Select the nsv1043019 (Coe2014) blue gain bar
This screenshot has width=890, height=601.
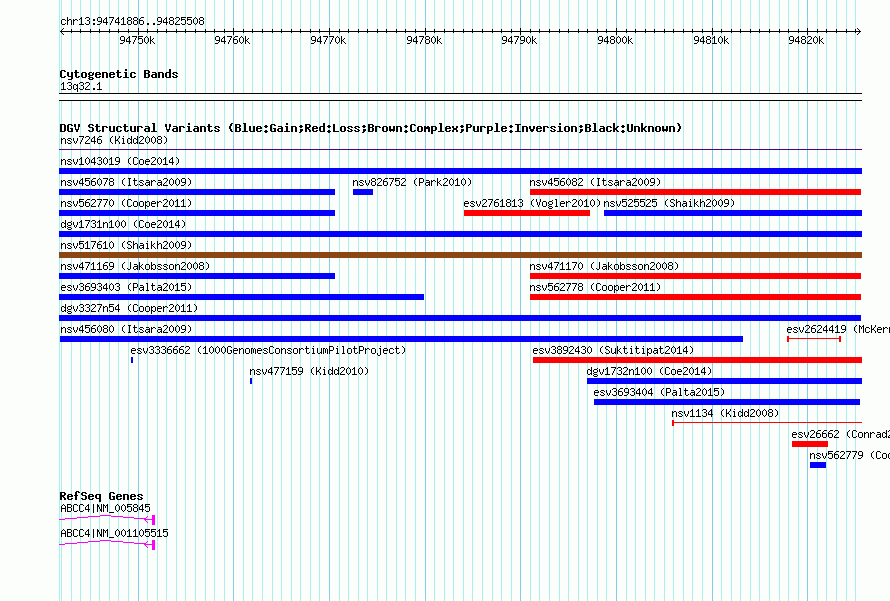pos(460,171)
